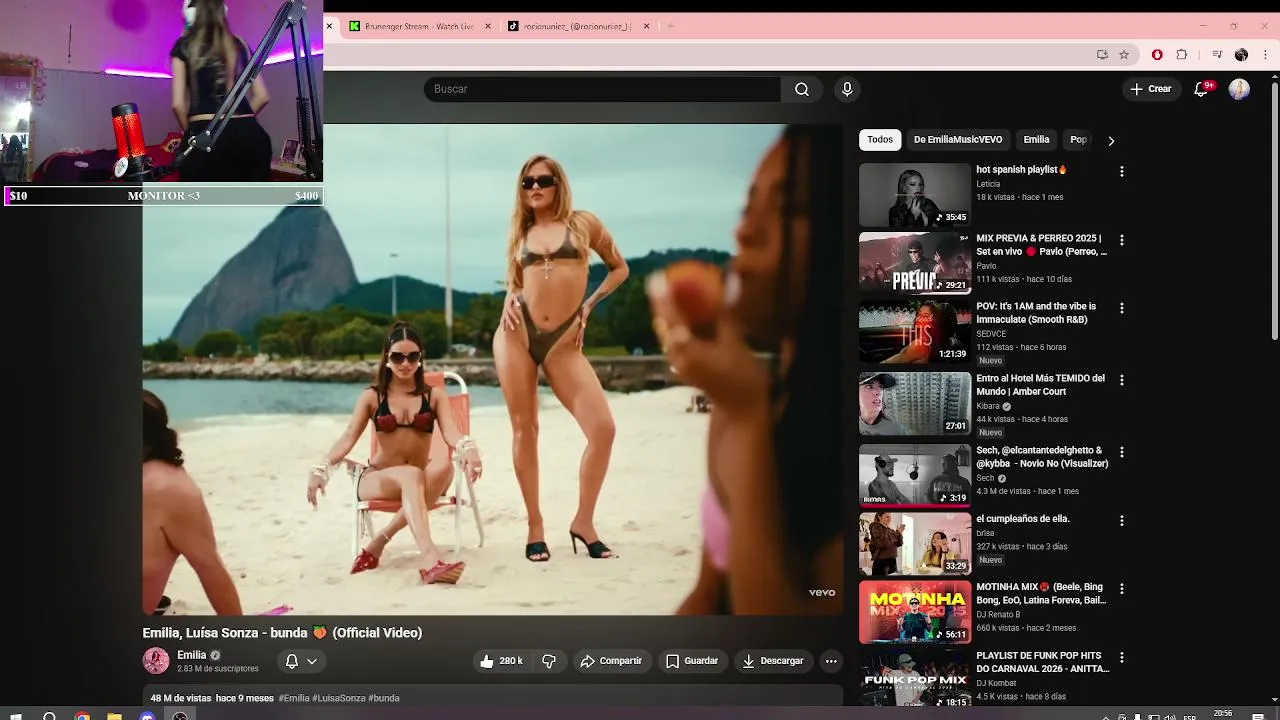The width and height of the screenshot is (1280, 720).
Task: Click the Crear button
Action: [x=1151, y=89]
